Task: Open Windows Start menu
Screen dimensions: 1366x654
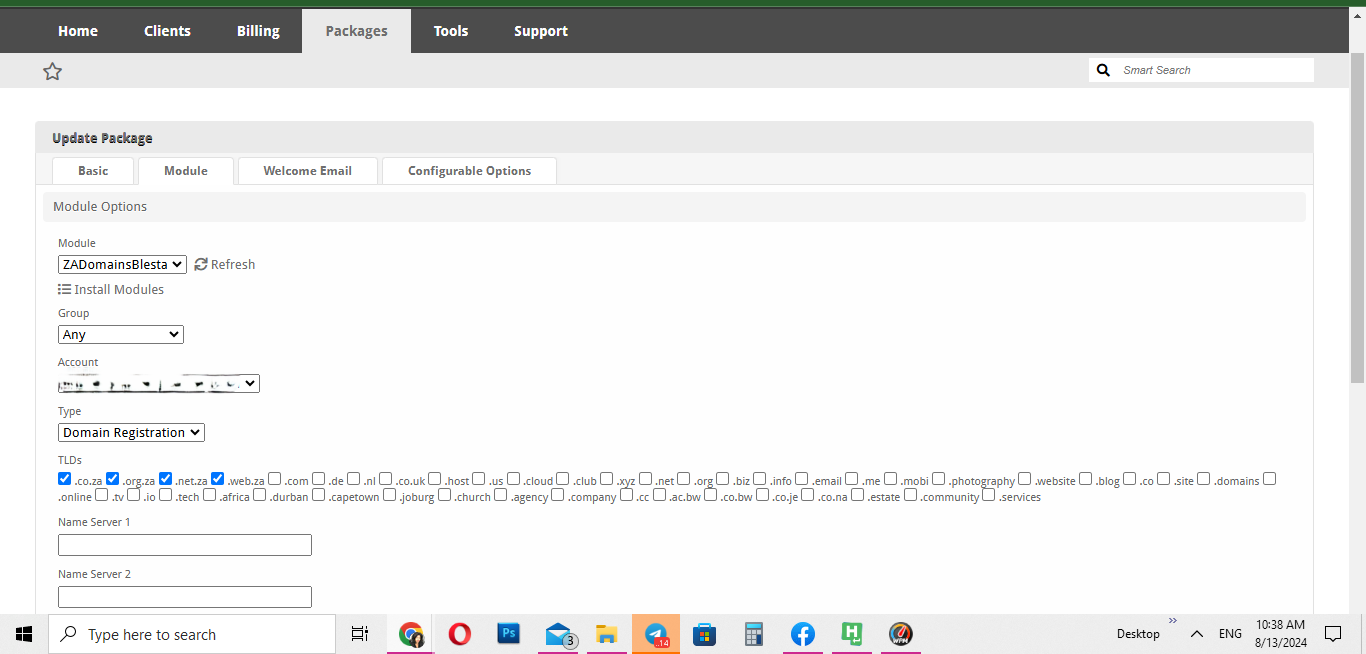Action: click(24, 634)
